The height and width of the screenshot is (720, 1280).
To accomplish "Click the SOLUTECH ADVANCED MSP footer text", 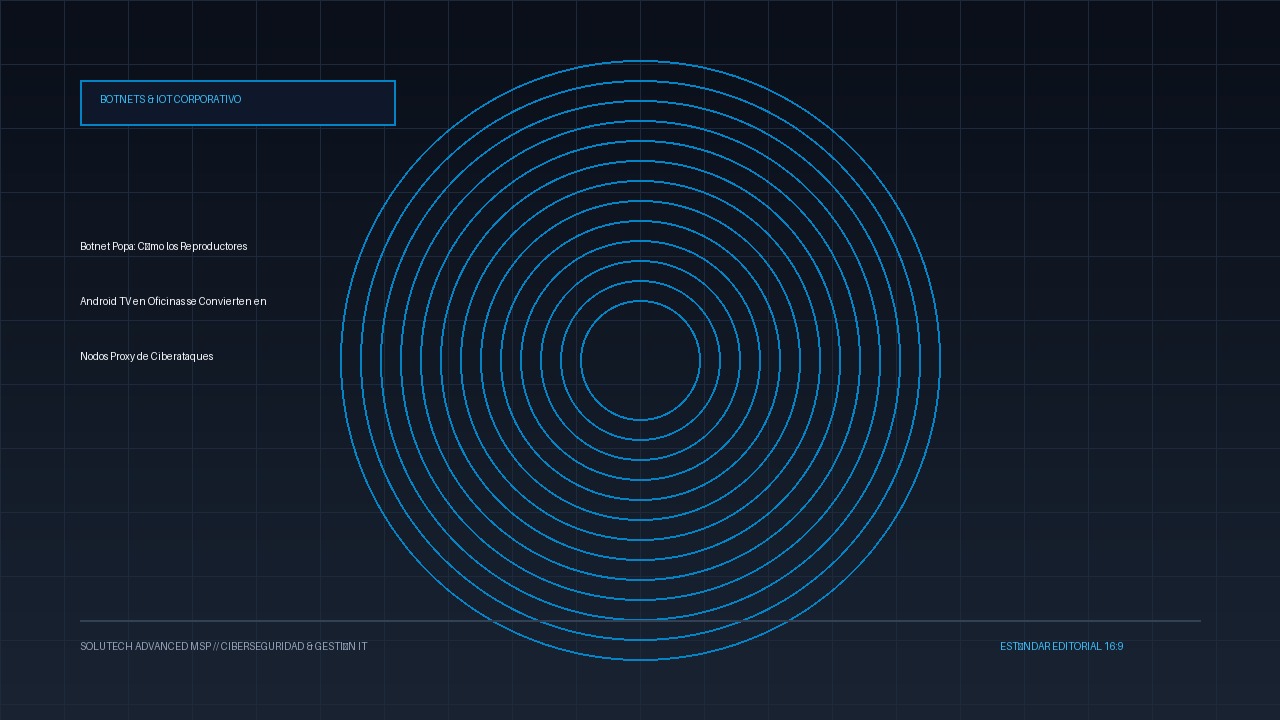I will pos(145,646).
